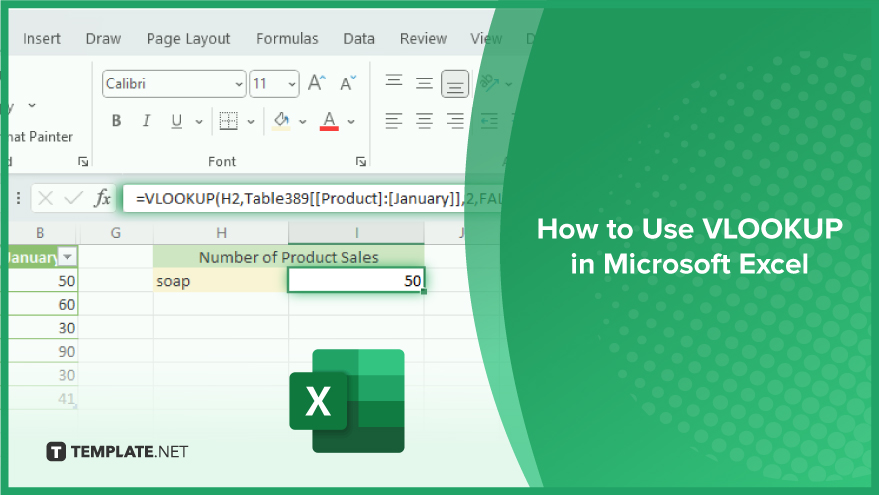The width and height of the screenshot is (879, 495).
Task: Open Clipboard dialog launcher
Action: coord(84,161)
